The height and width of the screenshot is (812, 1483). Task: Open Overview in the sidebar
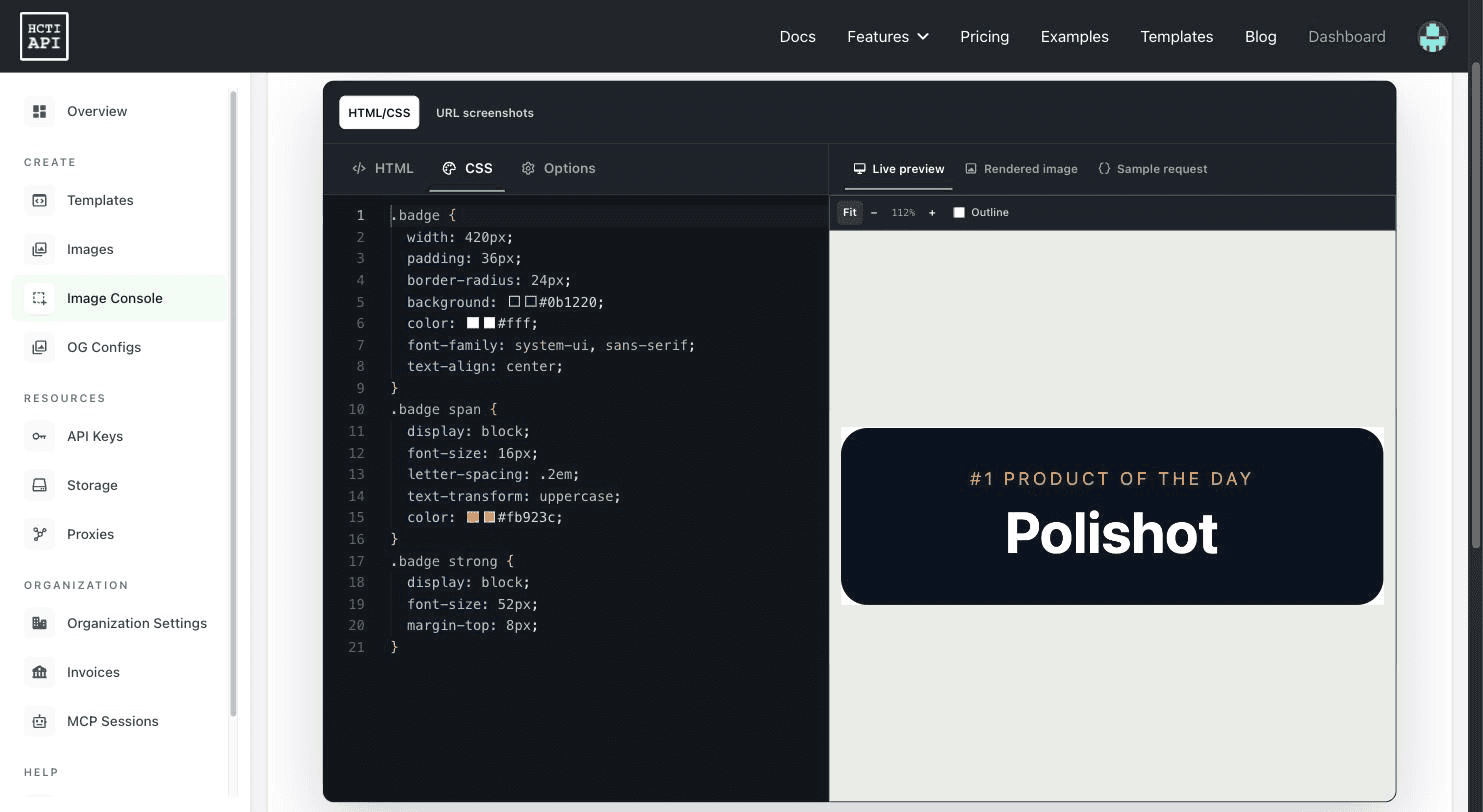120,111
